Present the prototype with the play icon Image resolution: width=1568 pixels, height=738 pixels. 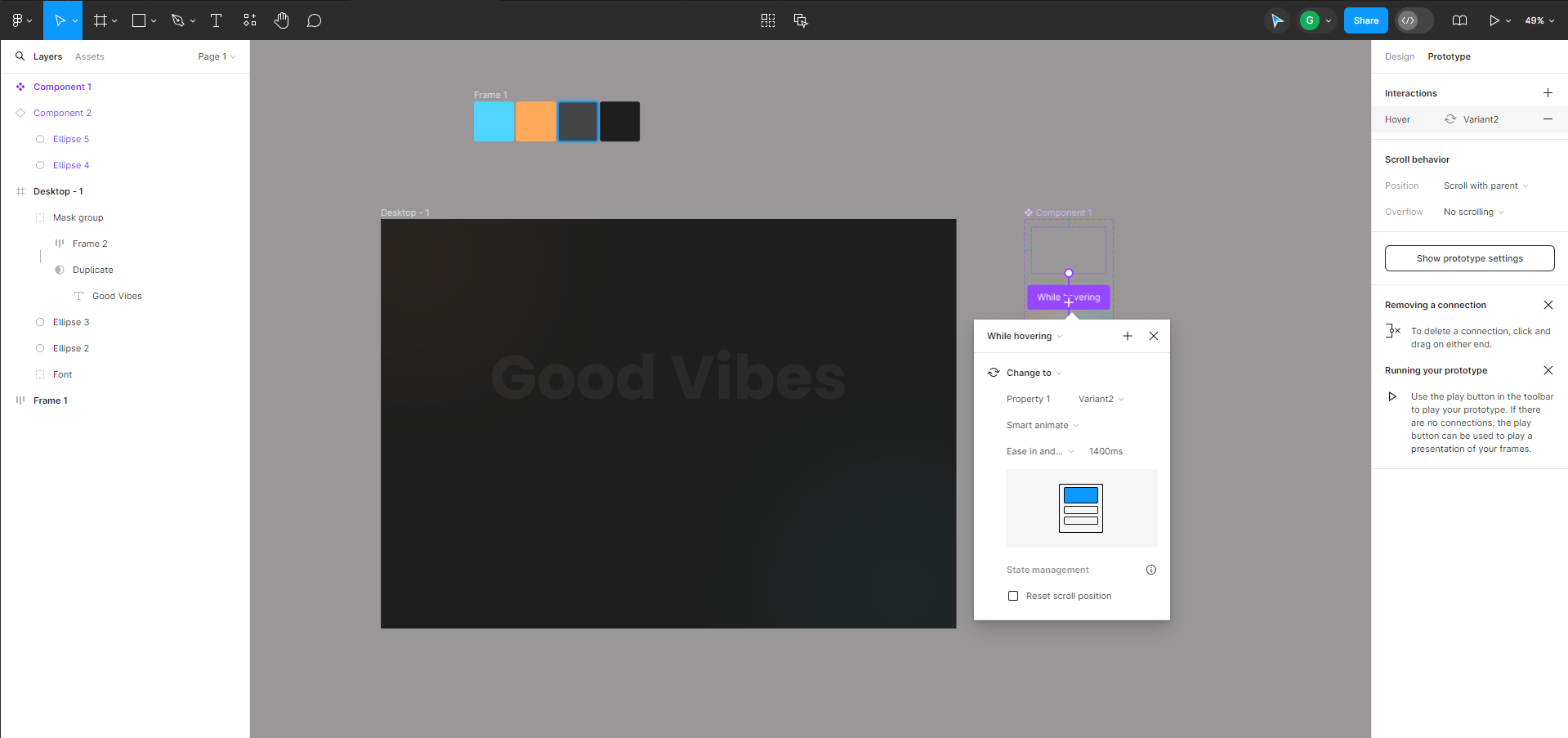click(1494, 20)
